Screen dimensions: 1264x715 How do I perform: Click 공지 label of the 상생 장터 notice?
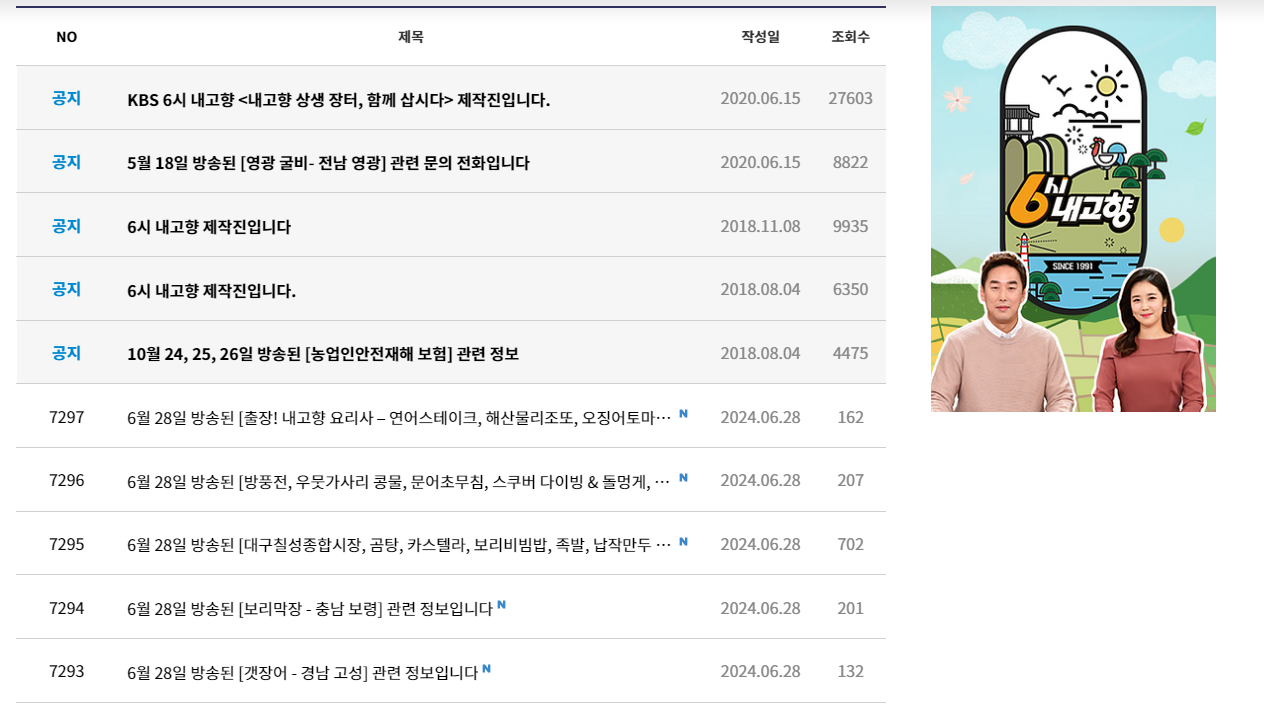(x=66, y=98)
